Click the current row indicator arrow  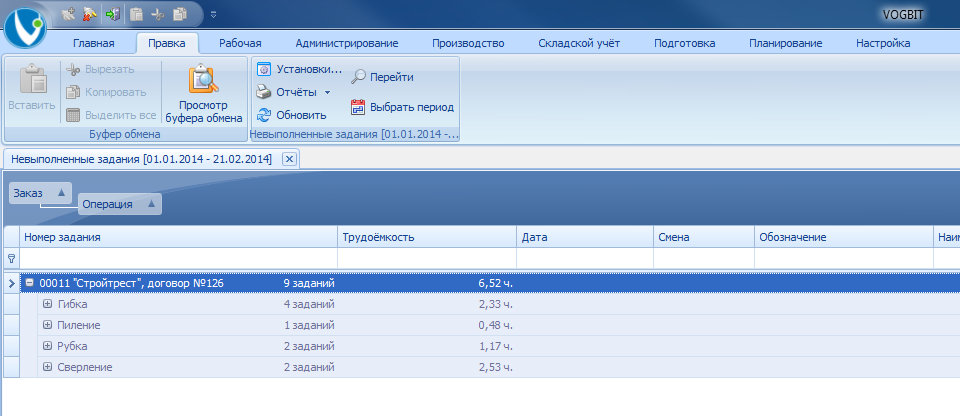(11, 283)
